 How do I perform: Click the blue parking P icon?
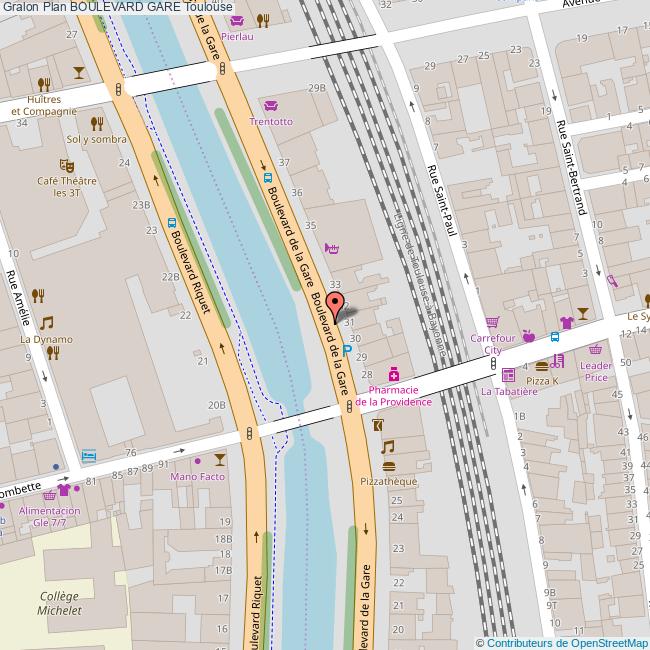[347, 351]
